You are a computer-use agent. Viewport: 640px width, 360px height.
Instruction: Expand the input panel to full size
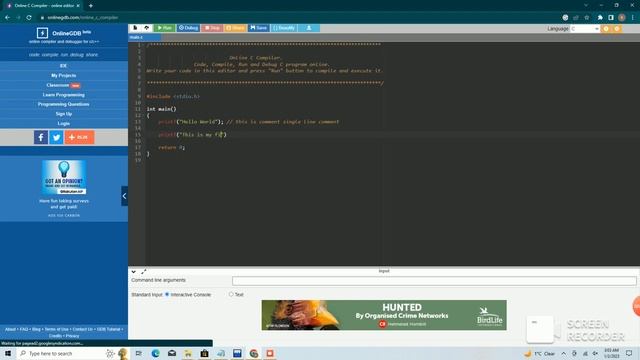coord(144,271)
